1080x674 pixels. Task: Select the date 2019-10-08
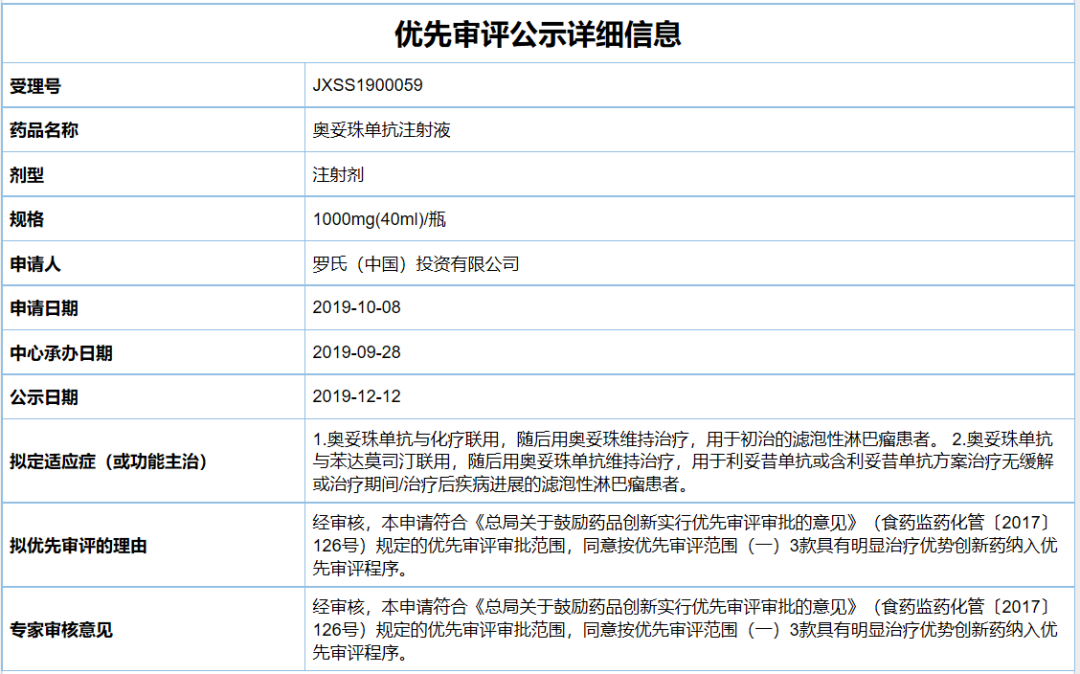click(x=357, y=308)
